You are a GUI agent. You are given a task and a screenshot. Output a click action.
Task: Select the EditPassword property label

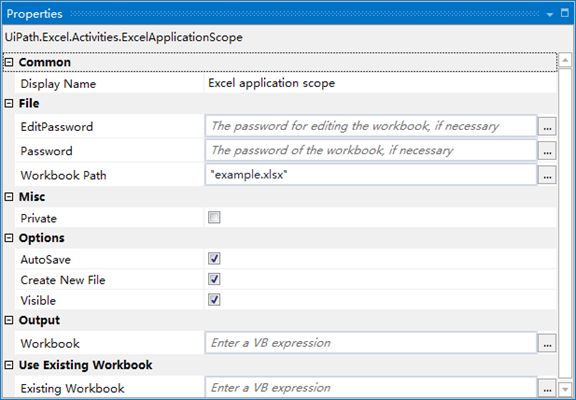coord(57,127)
